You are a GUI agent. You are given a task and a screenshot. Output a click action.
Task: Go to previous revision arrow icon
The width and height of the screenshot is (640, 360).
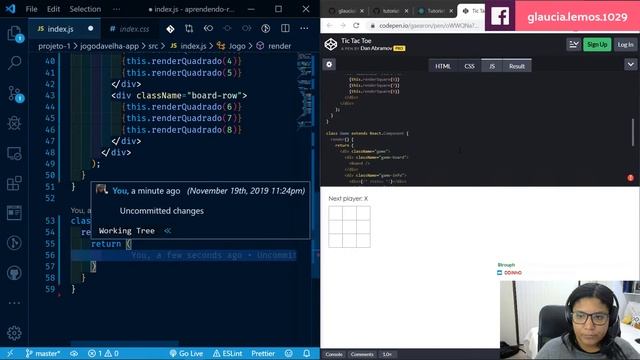coord(208,29)
